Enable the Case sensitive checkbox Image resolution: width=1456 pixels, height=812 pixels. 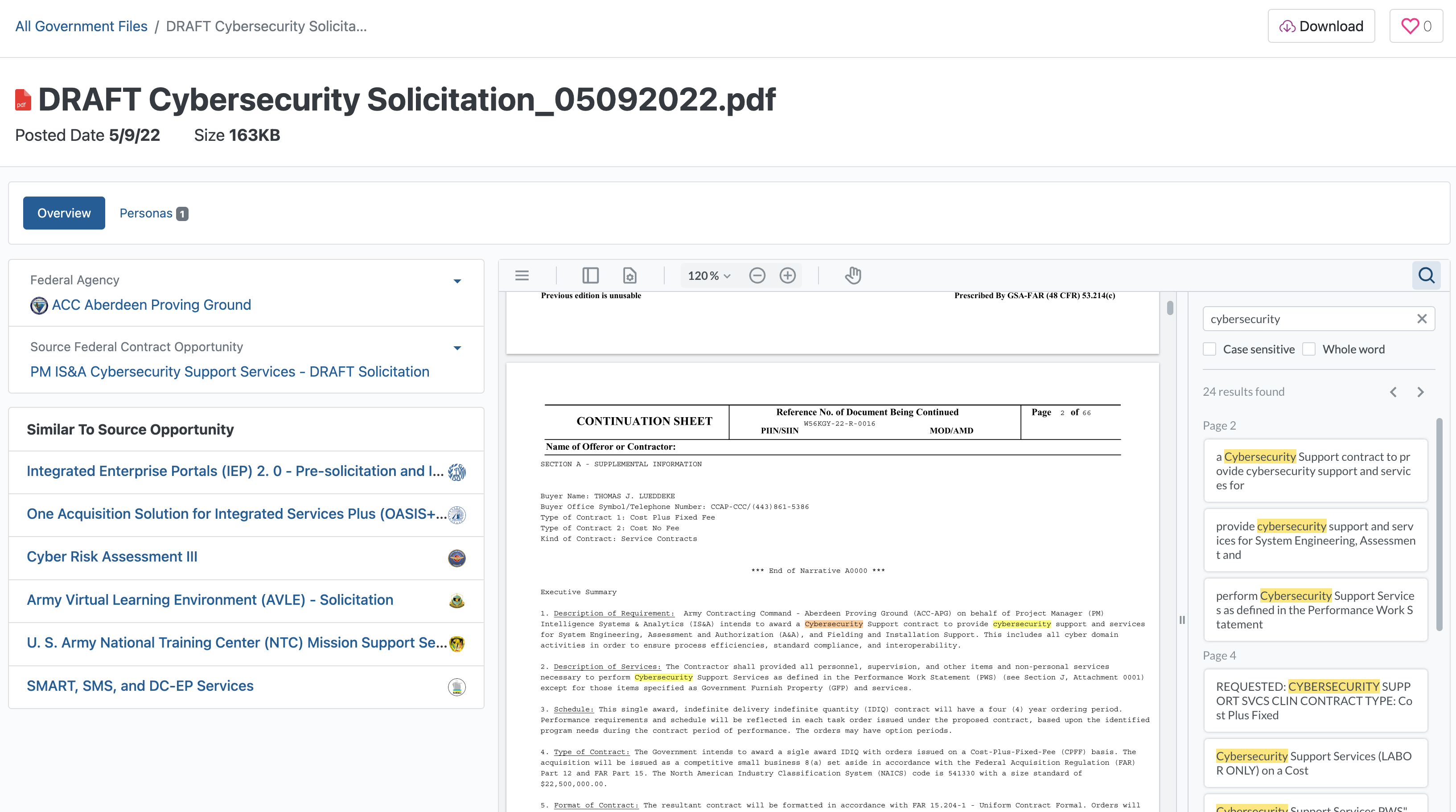1209,349
